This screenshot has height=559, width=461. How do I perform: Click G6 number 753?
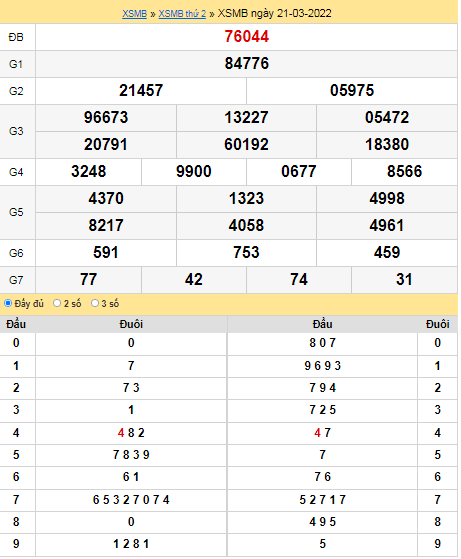click(x=246, y=252)
